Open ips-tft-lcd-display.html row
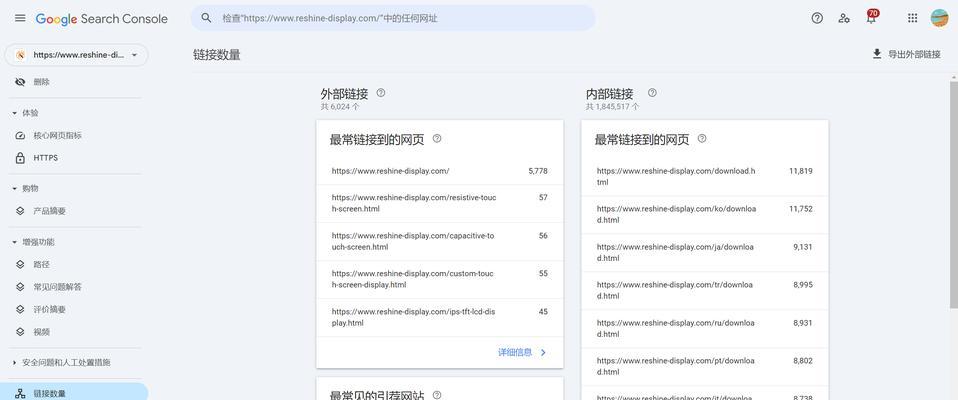Image resolution: width=958 pixels, height=400 pixels. point(439,318)
